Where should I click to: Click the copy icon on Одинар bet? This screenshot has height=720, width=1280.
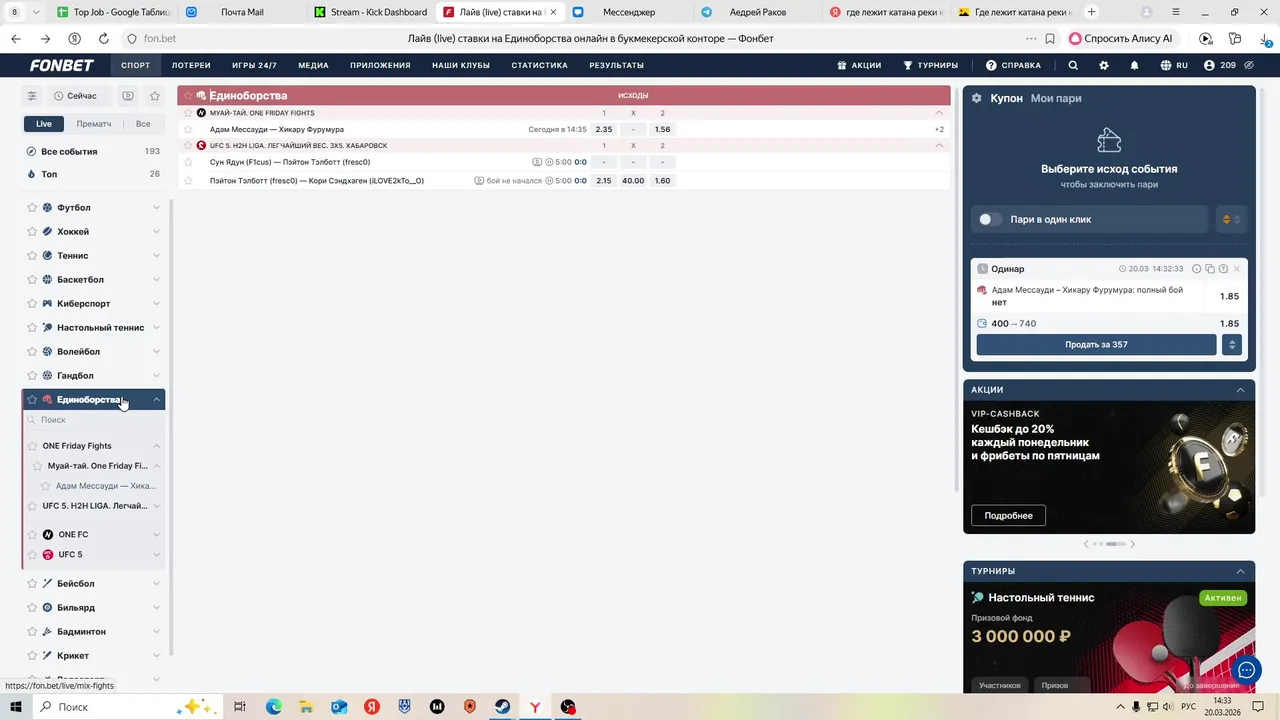click(1210, 269)
